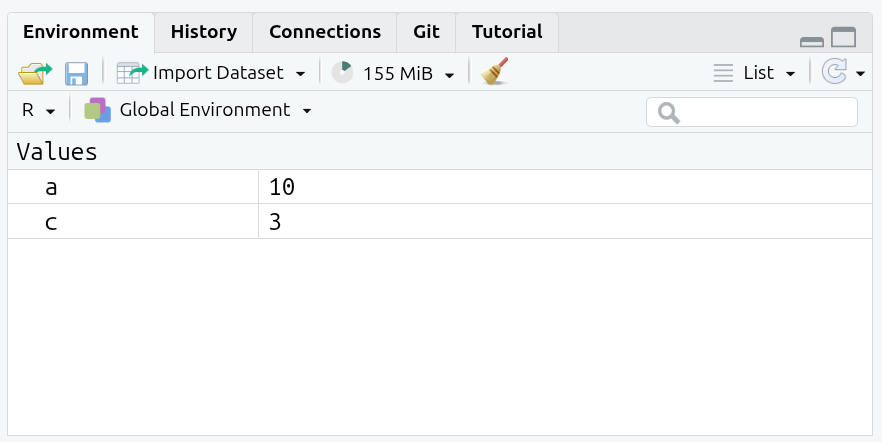Save workspace with the floppy disk icon

pyautogui.click(x=77, y=73)
